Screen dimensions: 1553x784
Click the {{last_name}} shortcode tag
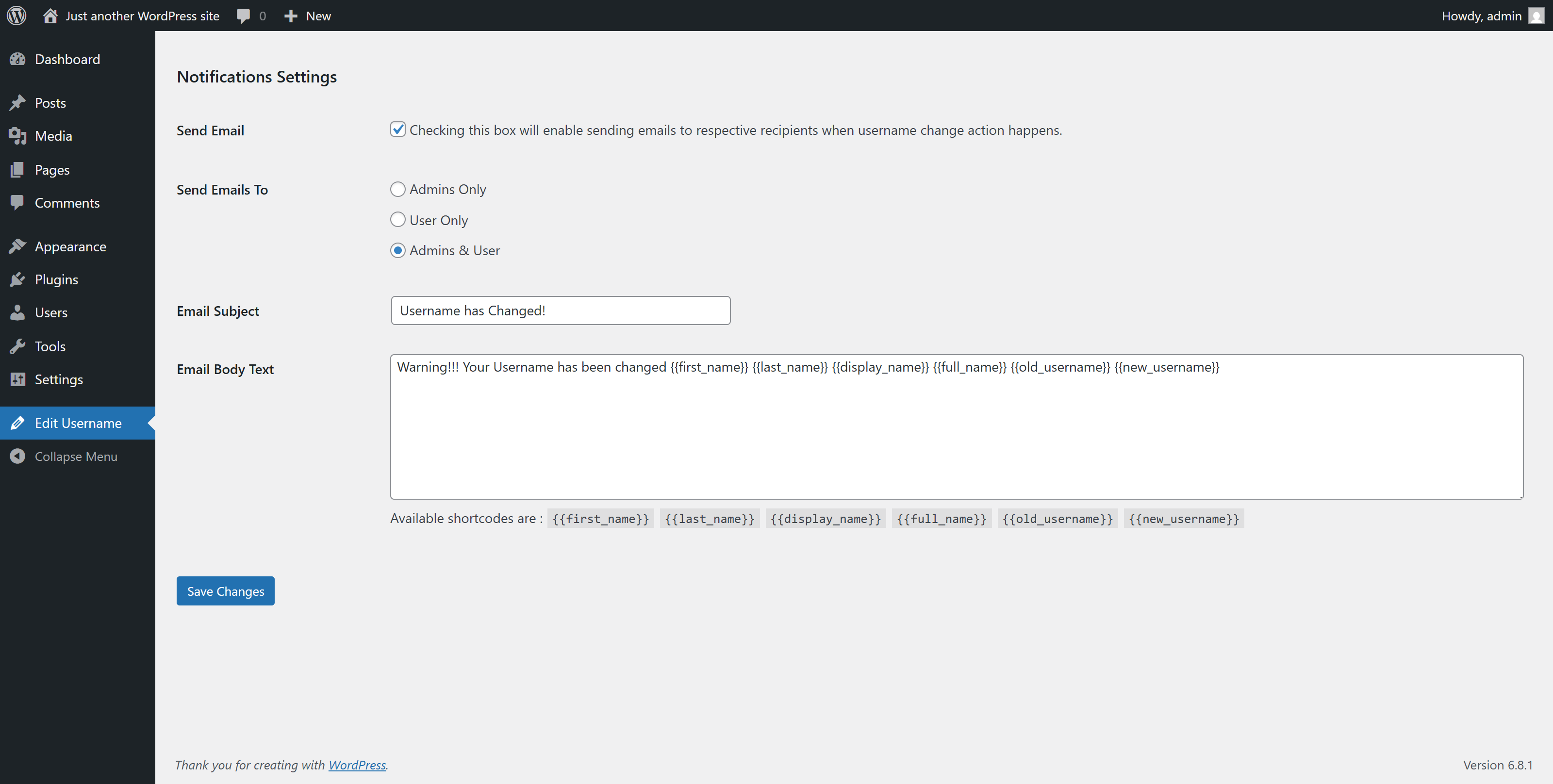pos(710,519)
